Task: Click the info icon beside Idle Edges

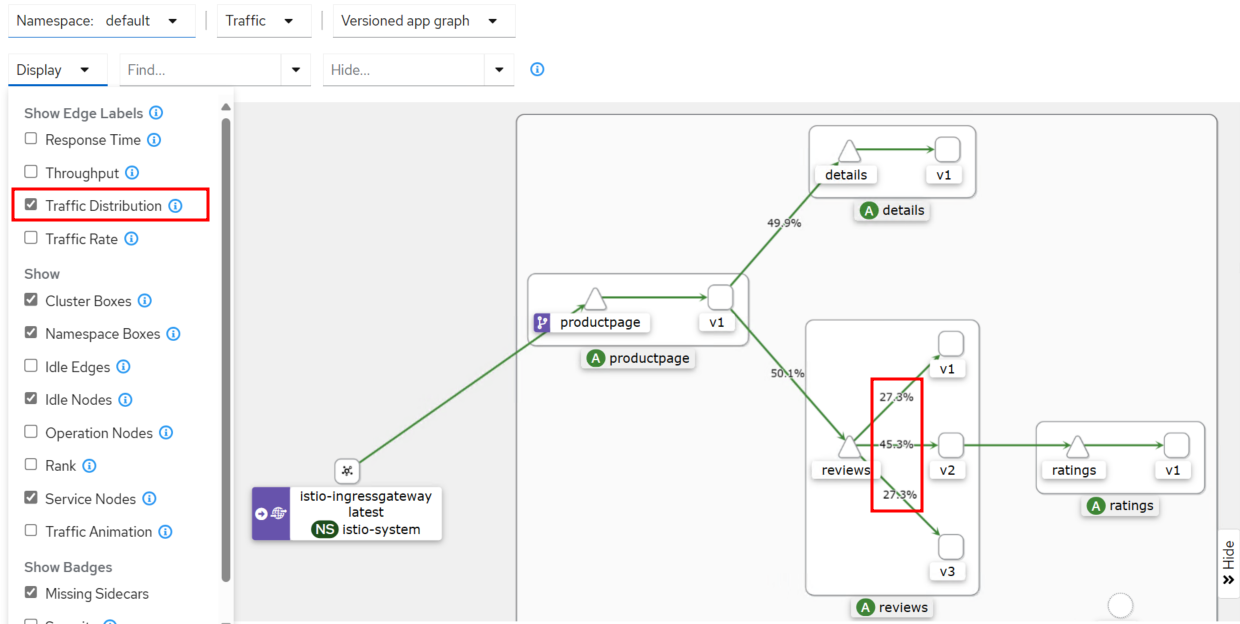Action: coord(123,367)
